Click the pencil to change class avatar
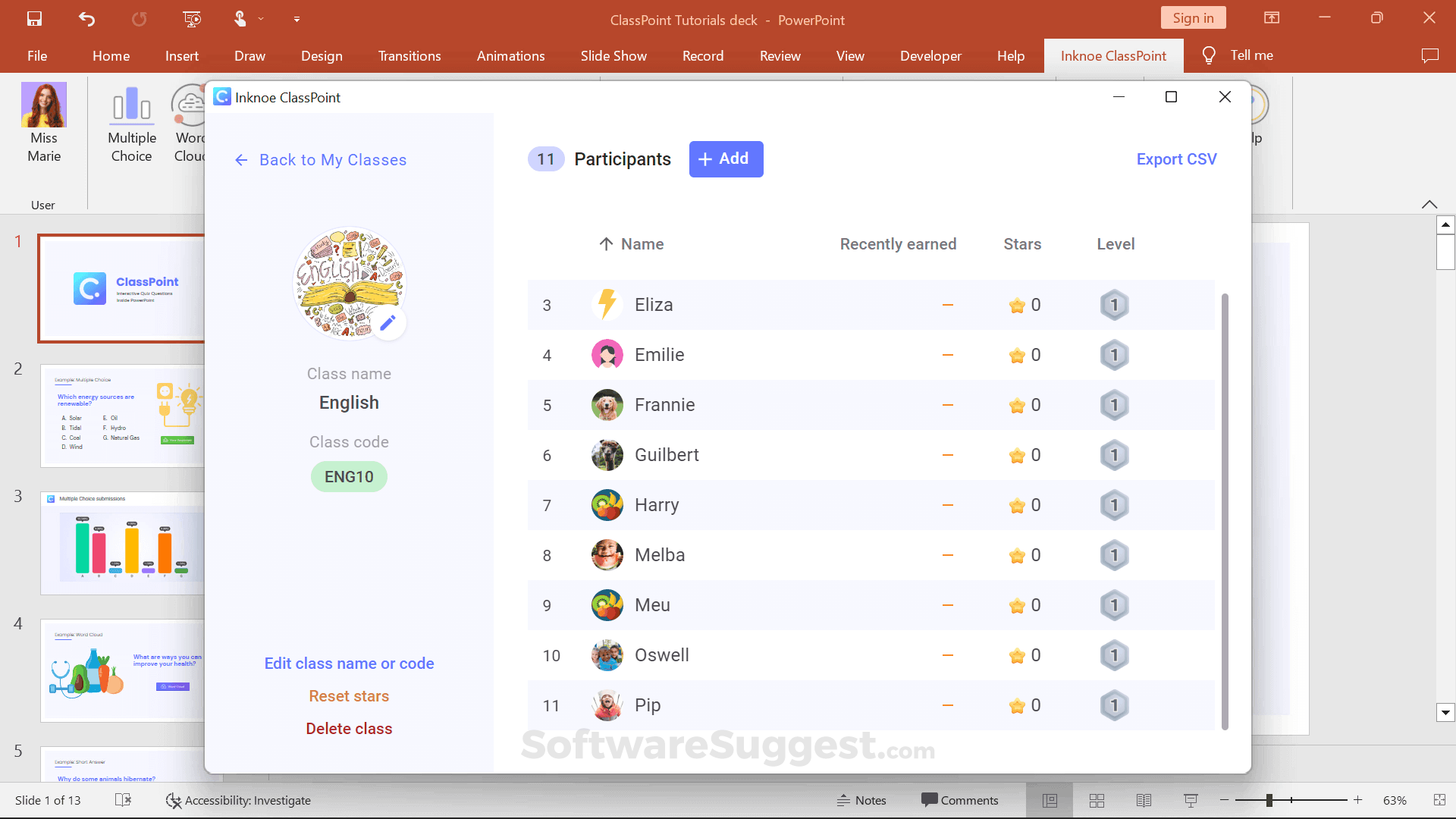 pos(388,322)
